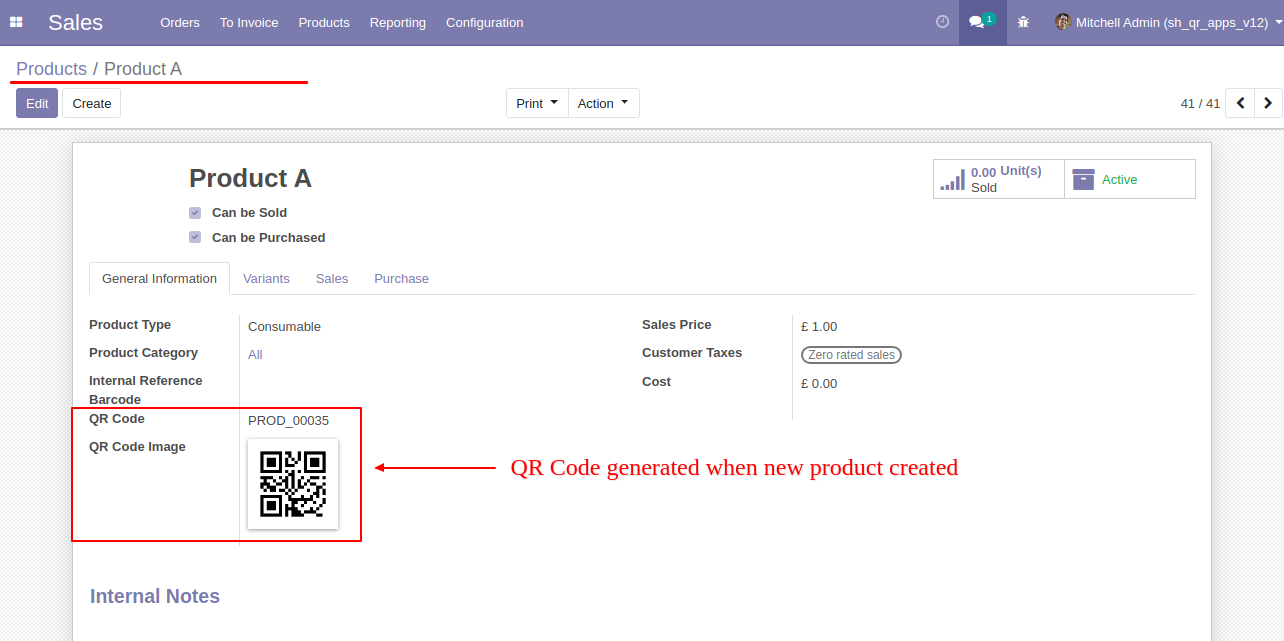Click the QR code image thumbnail
Viewport: 1284px width, 641px height.
coord(293,484)
